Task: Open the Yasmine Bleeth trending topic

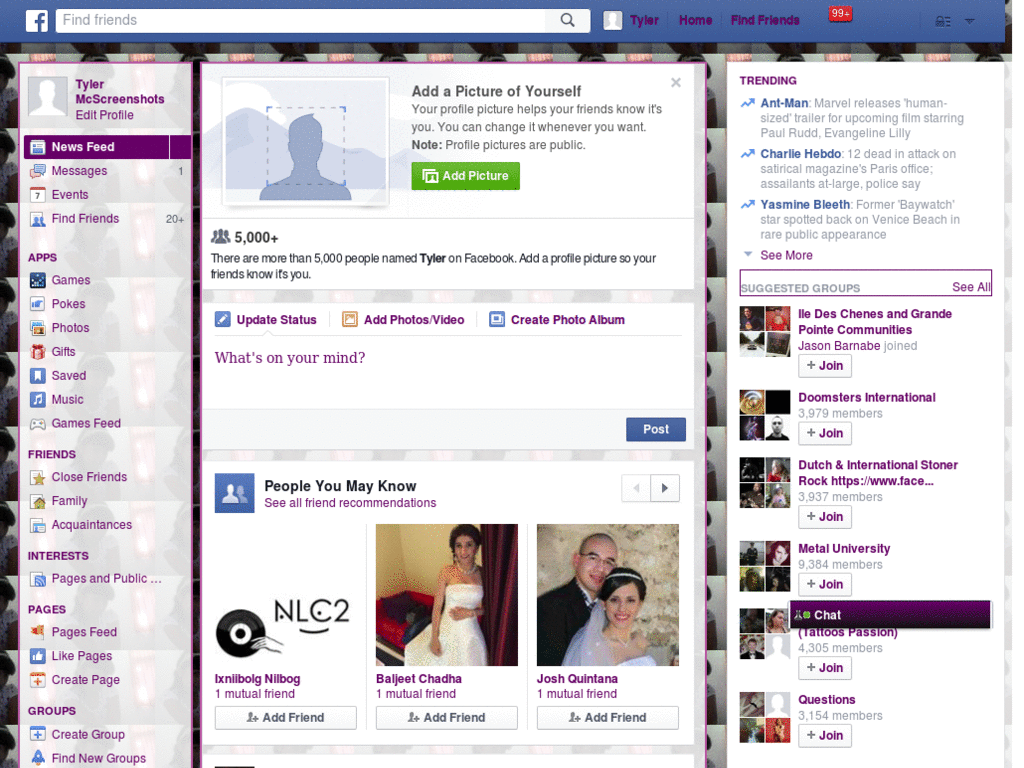Action: (805, 205)
